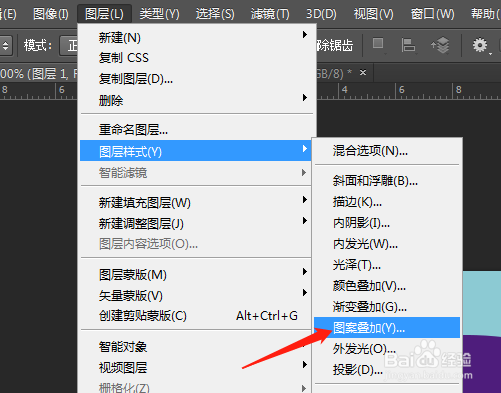Choose 内阴影(I)... layer style
The image size is (501, 393).
click(x=387, y=223)
